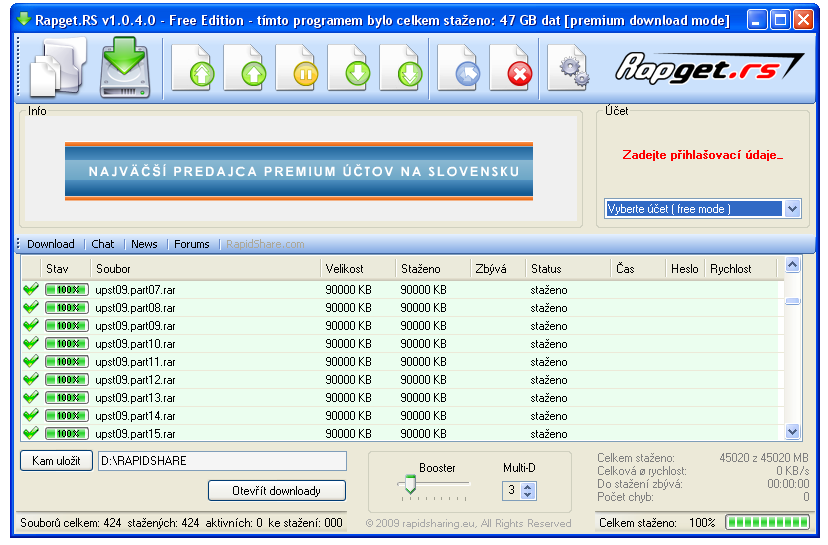Start downloads with green arrow drive icon
Viewport: 828px width, 545px height.
125,68
